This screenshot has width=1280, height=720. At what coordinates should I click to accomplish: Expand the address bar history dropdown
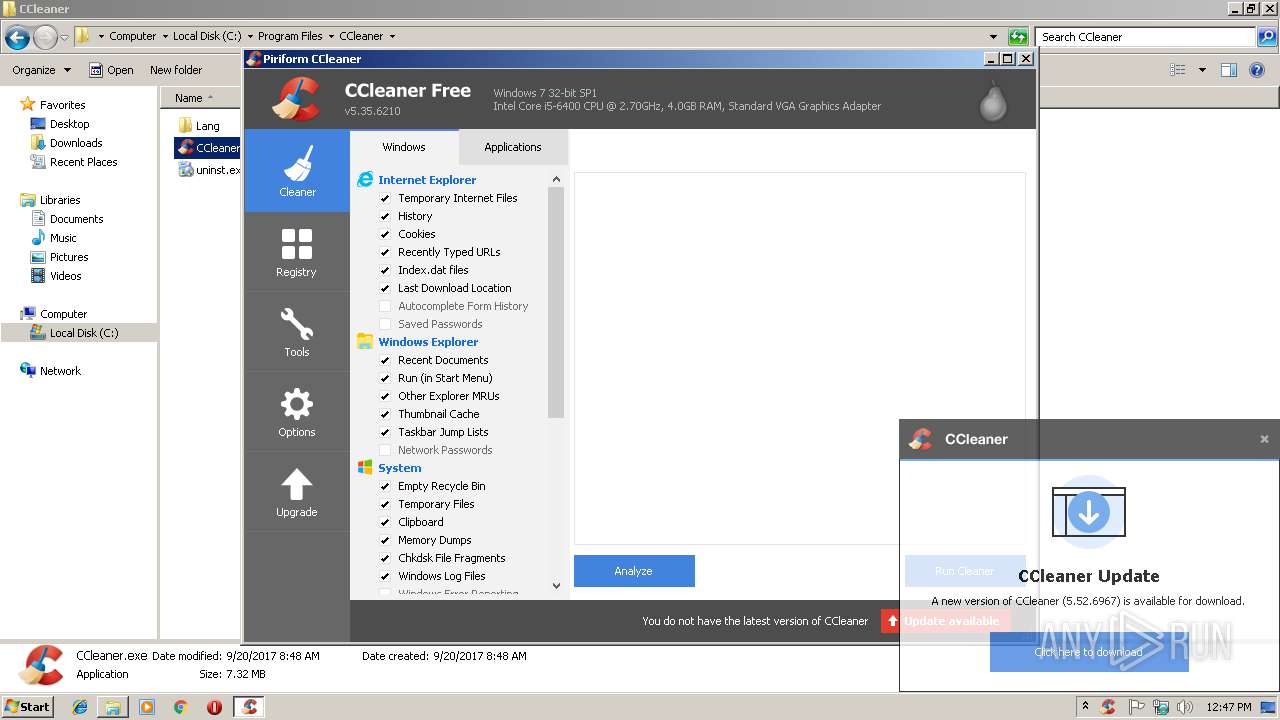click(x=993, y=37)
